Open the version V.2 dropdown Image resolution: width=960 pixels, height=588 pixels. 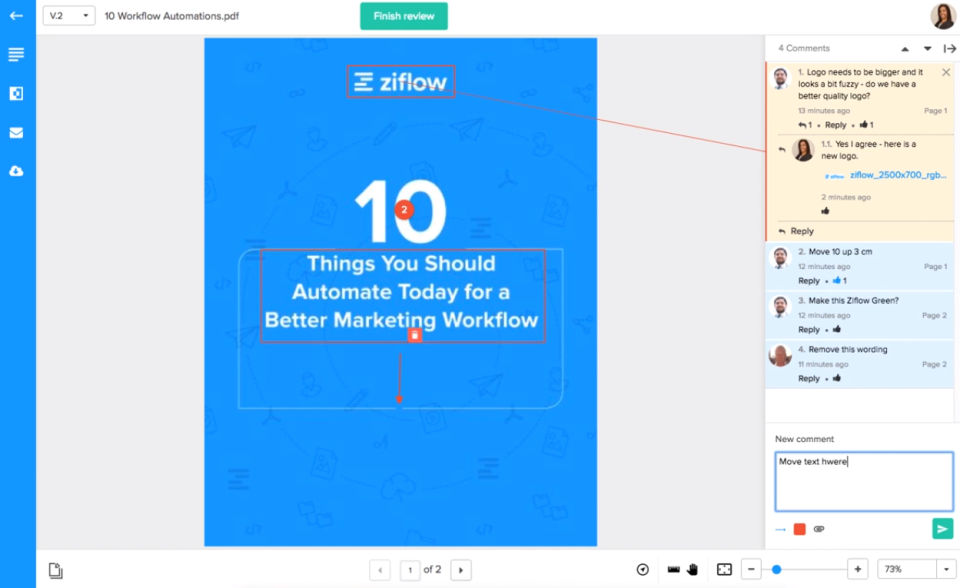point(69,16)
